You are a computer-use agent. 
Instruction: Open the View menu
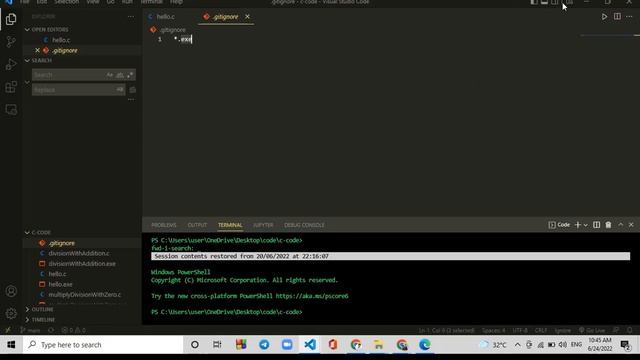(x=93, y=2)
